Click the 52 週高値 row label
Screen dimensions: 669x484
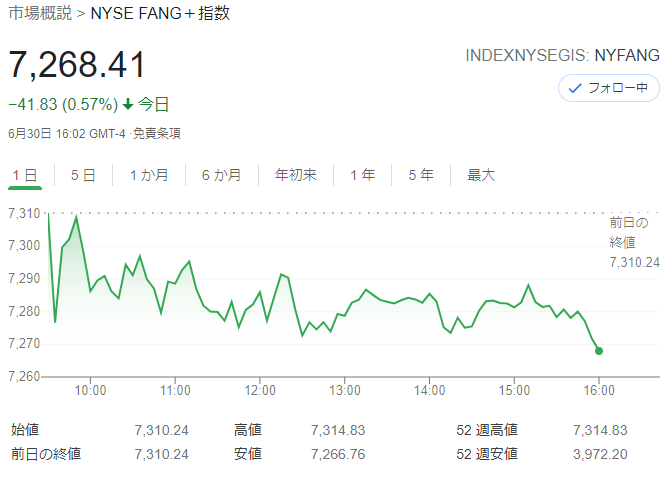click(x=487, y=430)
